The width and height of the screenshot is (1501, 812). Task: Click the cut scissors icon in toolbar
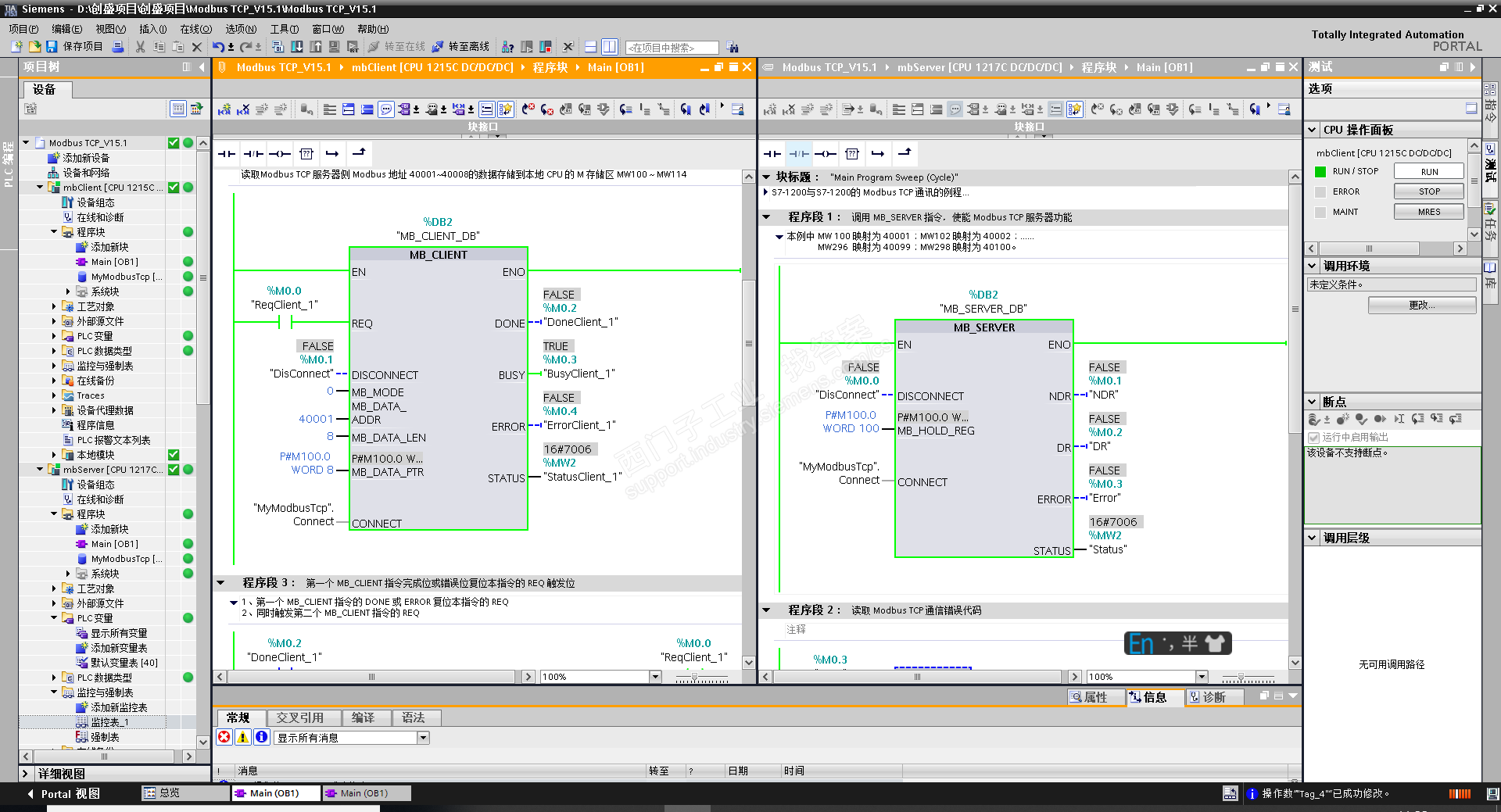[141, 47]
